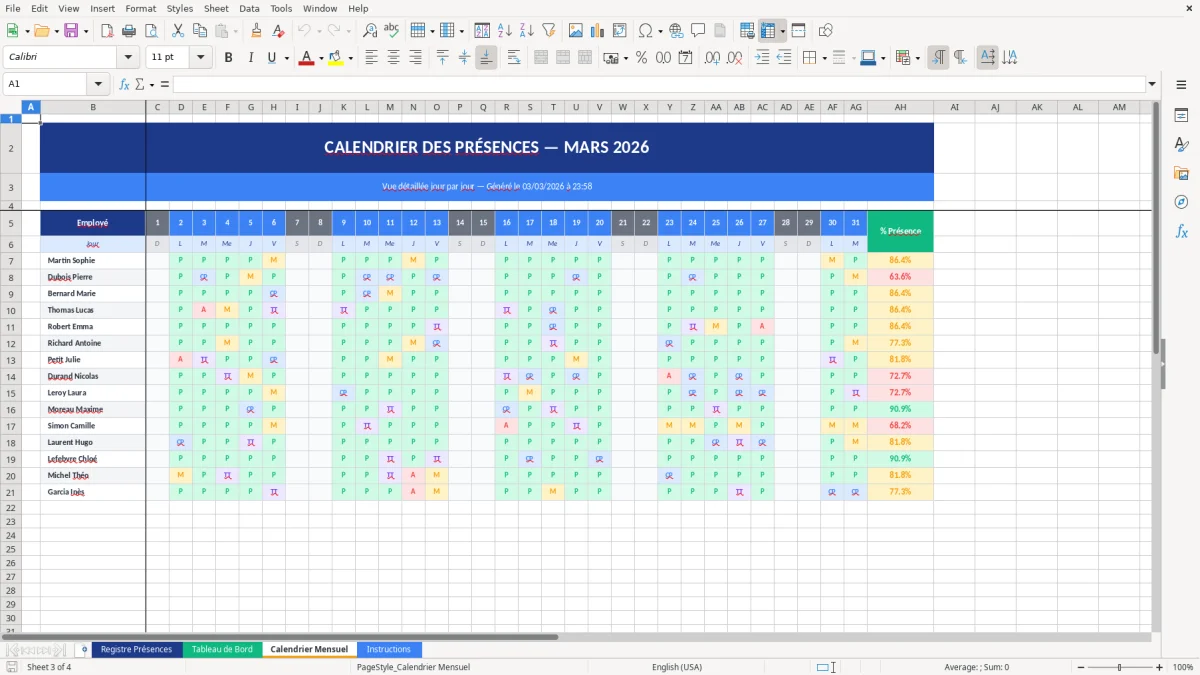
Task: Click the English (USA) language status field
Action: click(x=677, y=667)
